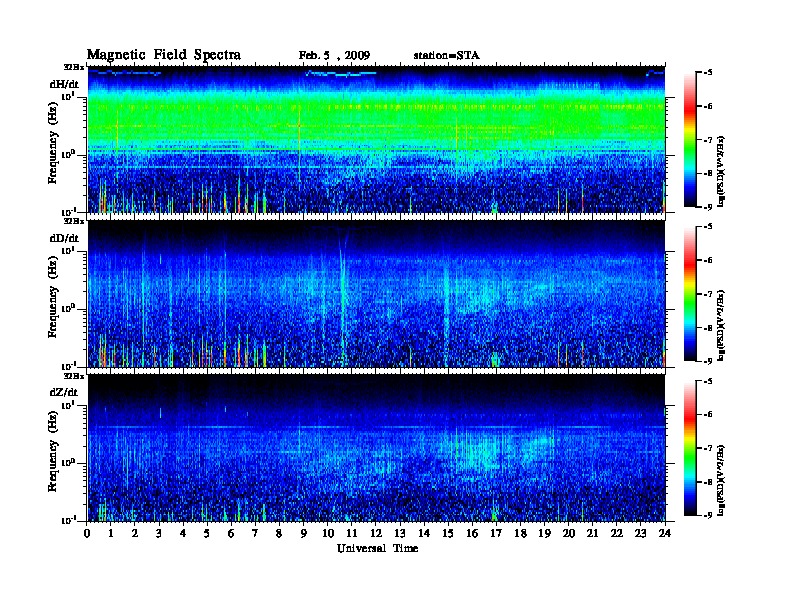
Task: Click the "18" tick on the Universal Time axis
Action: [520, 534]
